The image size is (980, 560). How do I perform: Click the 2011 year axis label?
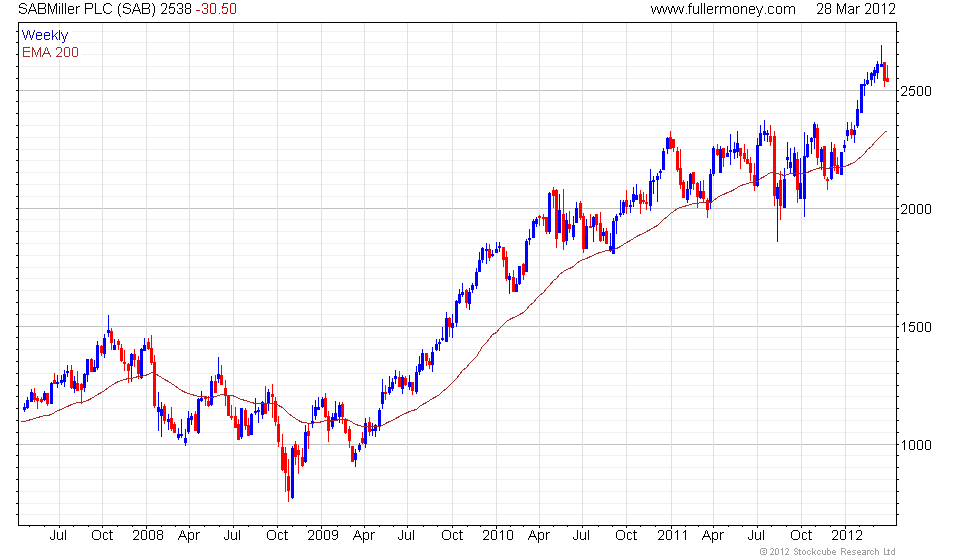pos(672,536)
